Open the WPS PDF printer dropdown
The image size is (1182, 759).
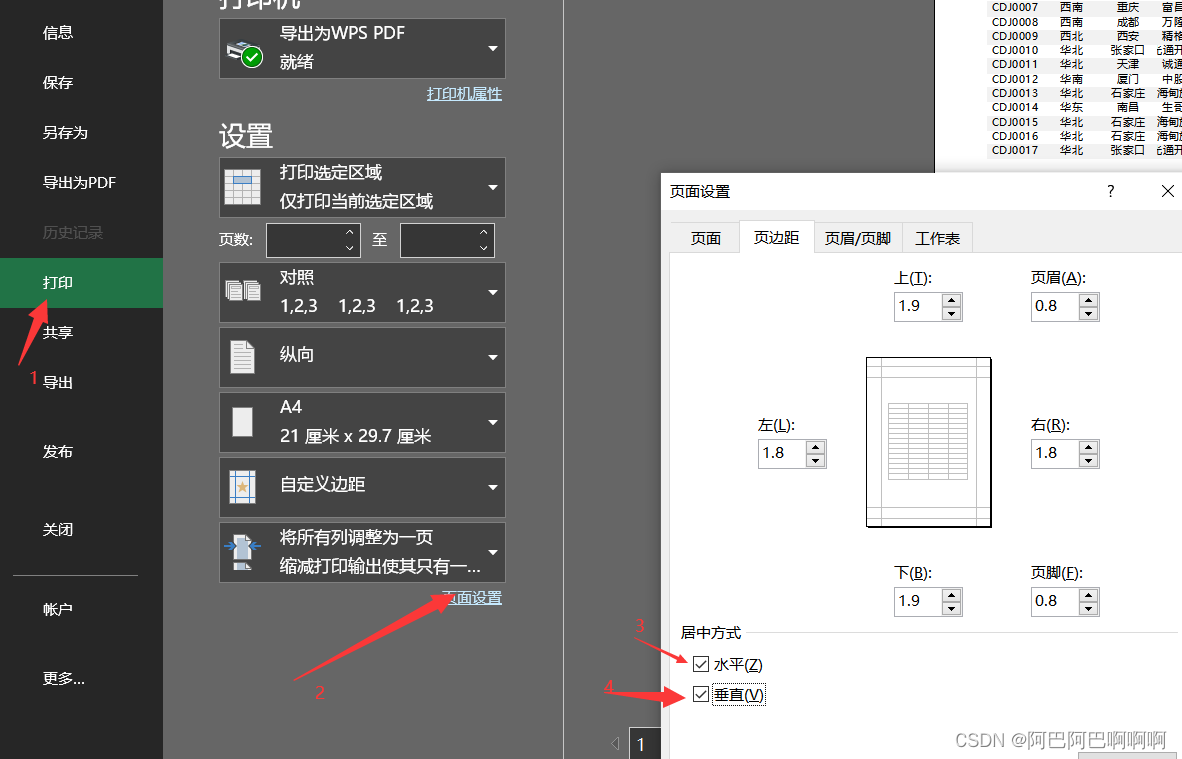(491, 47)
